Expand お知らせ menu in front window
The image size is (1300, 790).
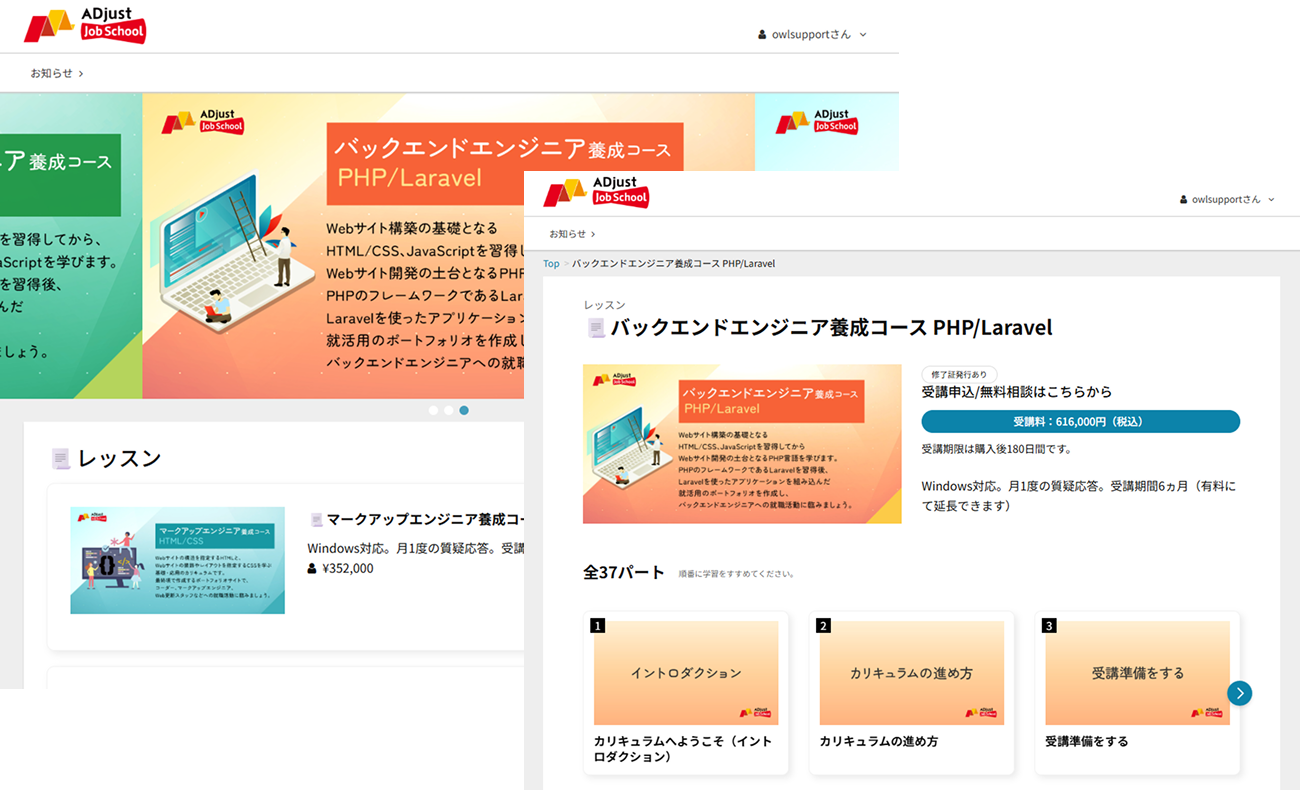click(572, 234)
